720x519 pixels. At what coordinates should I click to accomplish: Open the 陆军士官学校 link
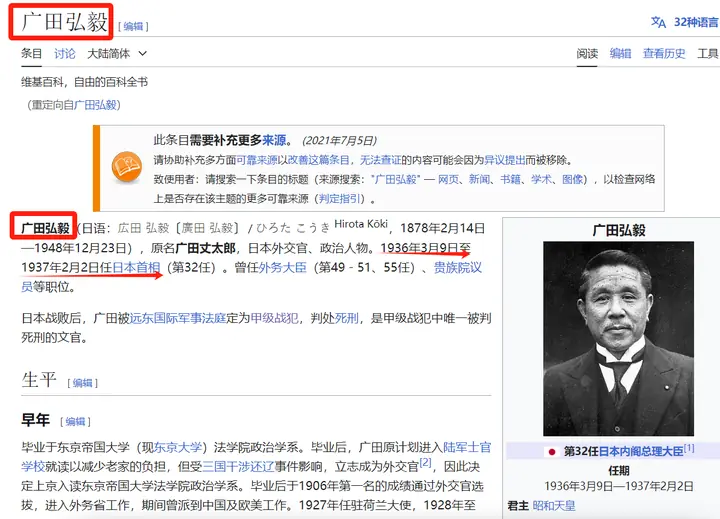(467, 447)
